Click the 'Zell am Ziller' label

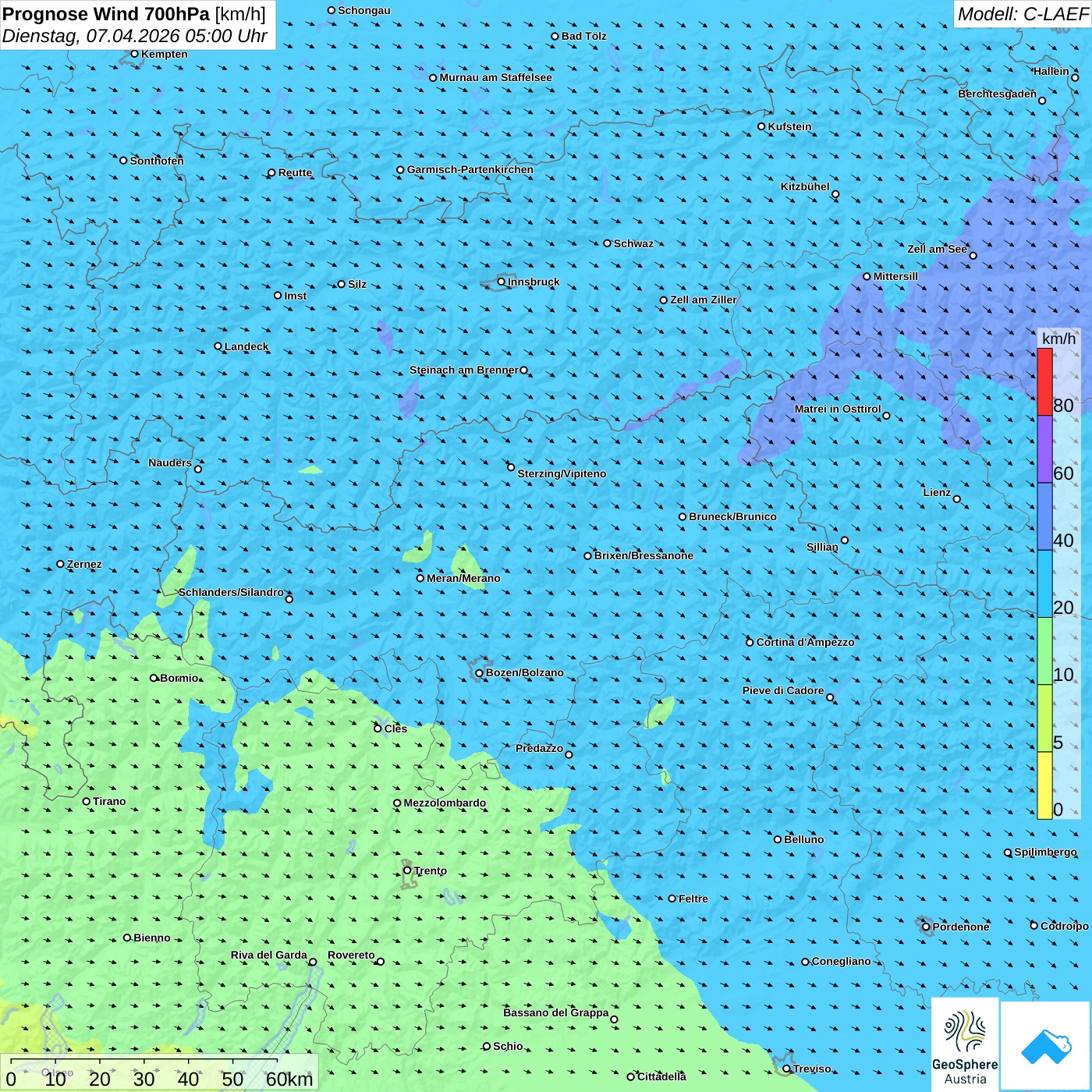coord(704,300)
